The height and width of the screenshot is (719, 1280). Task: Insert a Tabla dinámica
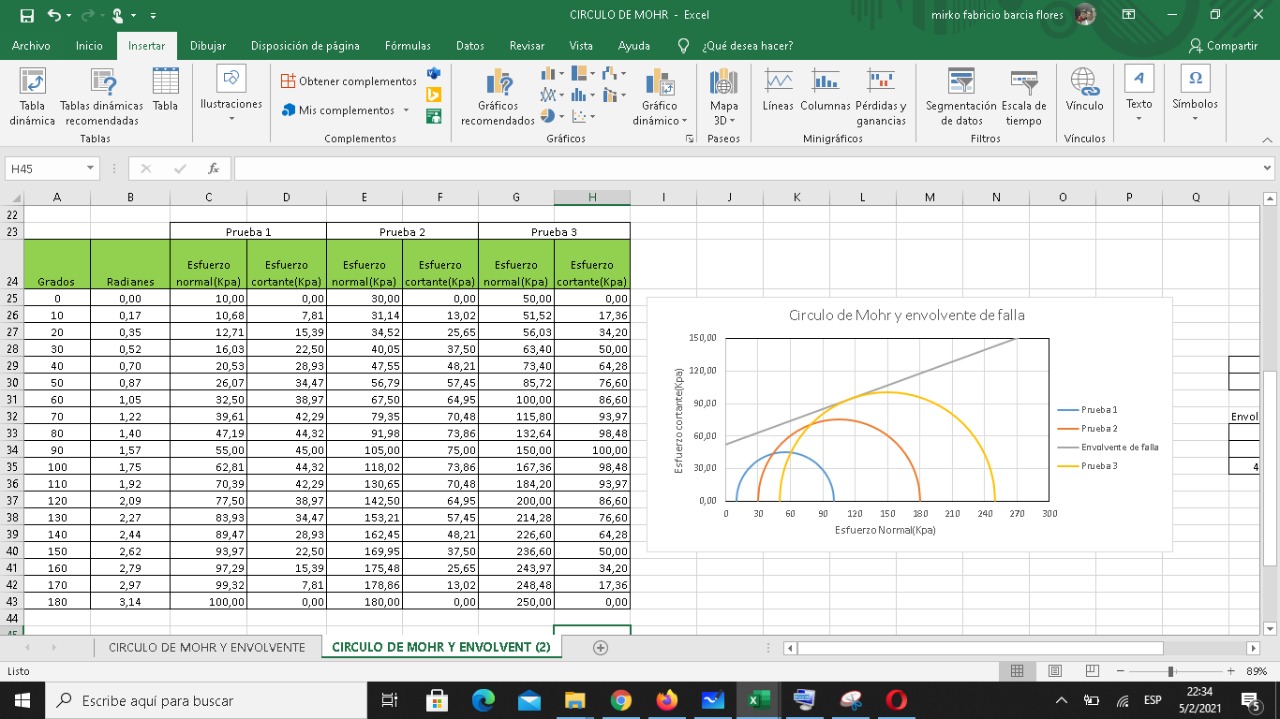click(32, 97)
